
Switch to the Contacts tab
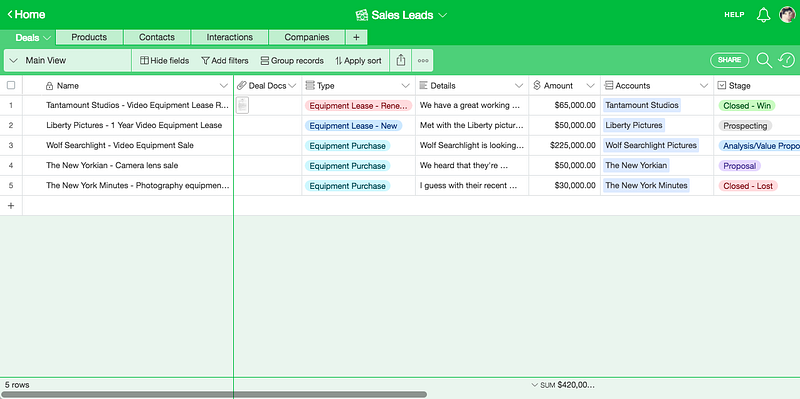(x=157, y=37)
